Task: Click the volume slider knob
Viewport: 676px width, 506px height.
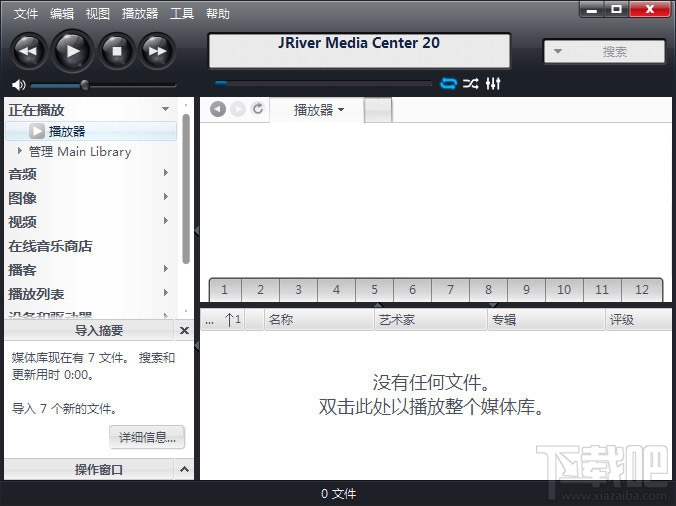Action: pos(85,85)
